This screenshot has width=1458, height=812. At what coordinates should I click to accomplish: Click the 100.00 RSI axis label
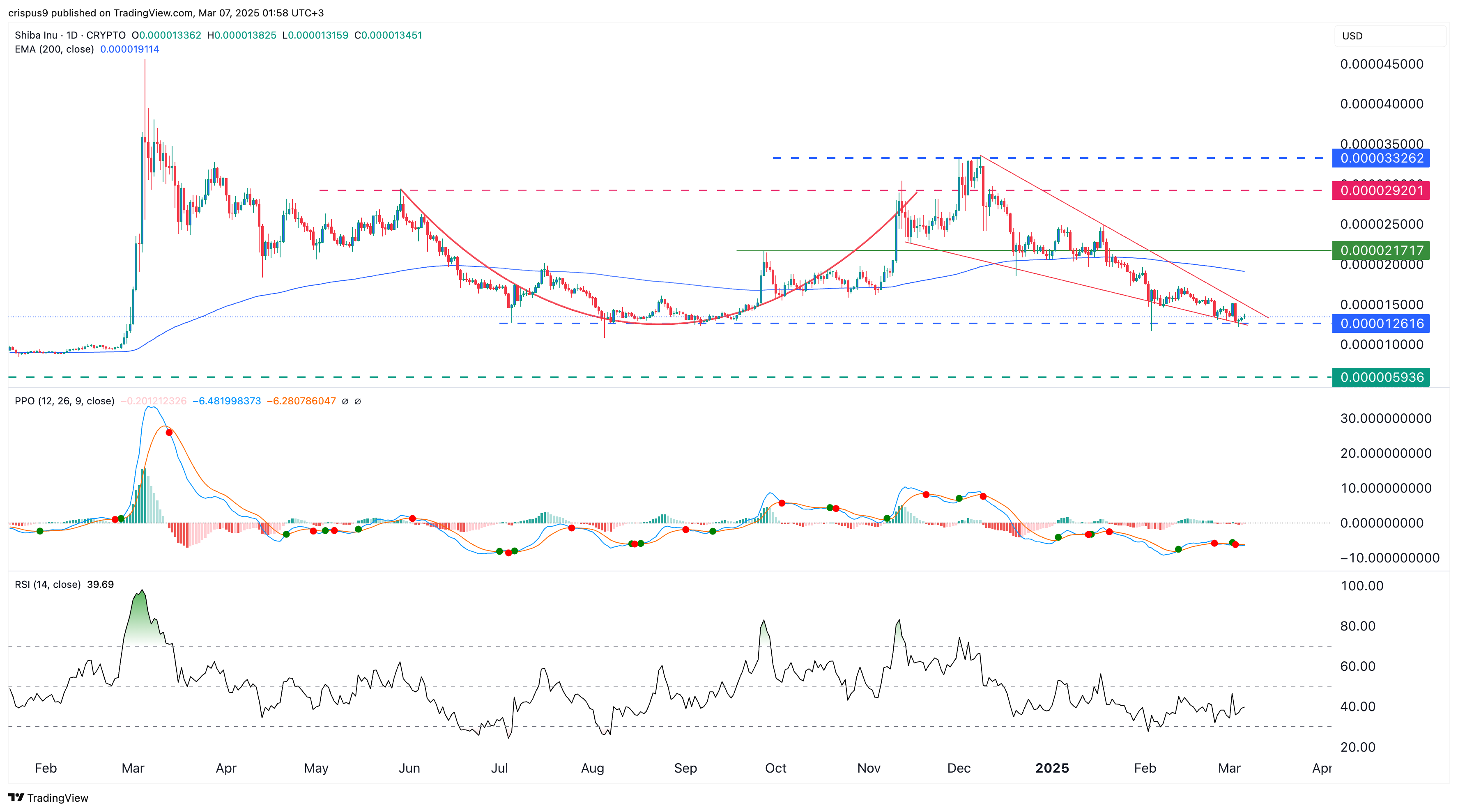point(1362,586)
